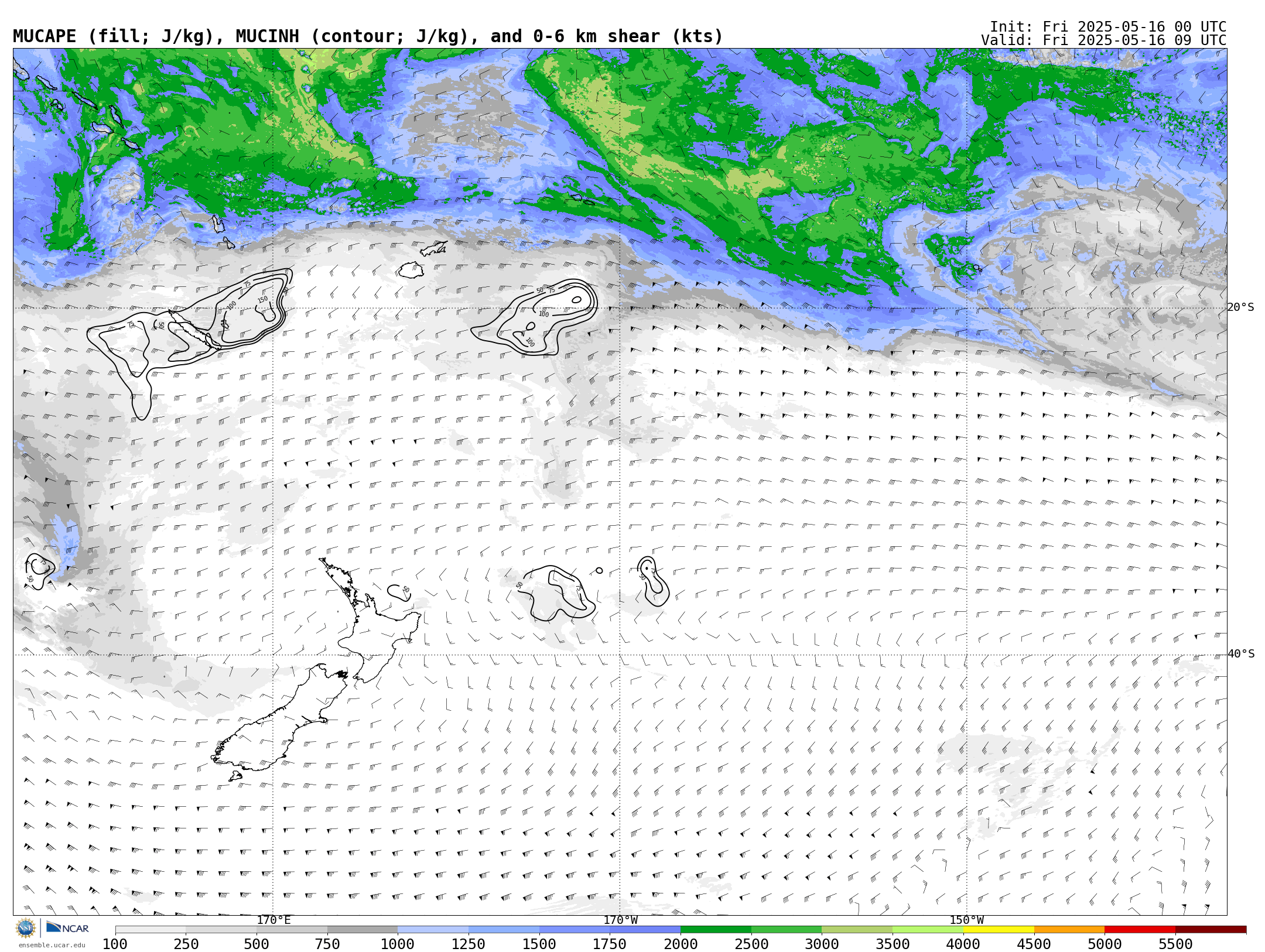The width and height of the screenshot is (1265, 952).
Task: Click the colorbar swatch between 1000 and 1250
Action: tap(433, 930)
